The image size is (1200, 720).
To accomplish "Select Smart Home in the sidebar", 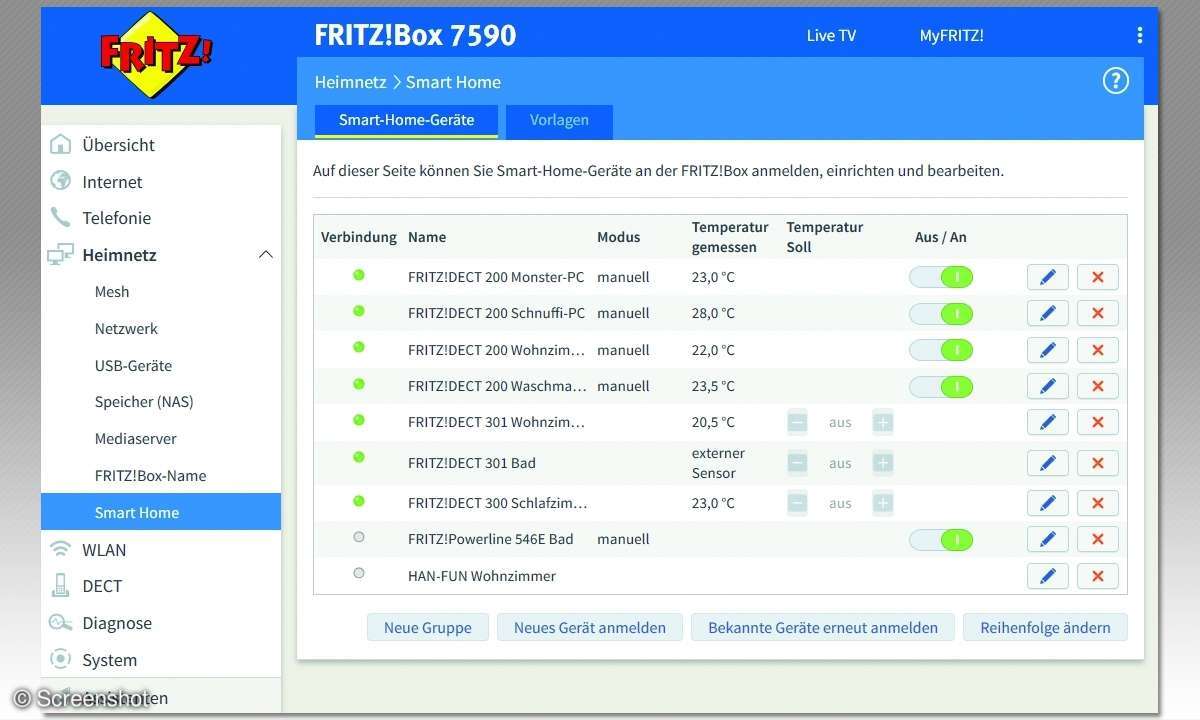I will (x=161, y=512).
